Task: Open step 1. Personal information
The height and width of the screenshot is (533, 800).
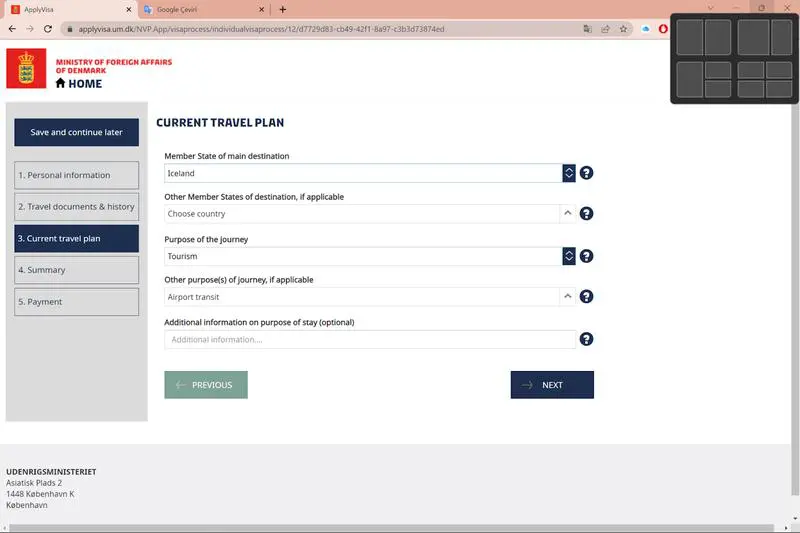Action: (77, 175)
